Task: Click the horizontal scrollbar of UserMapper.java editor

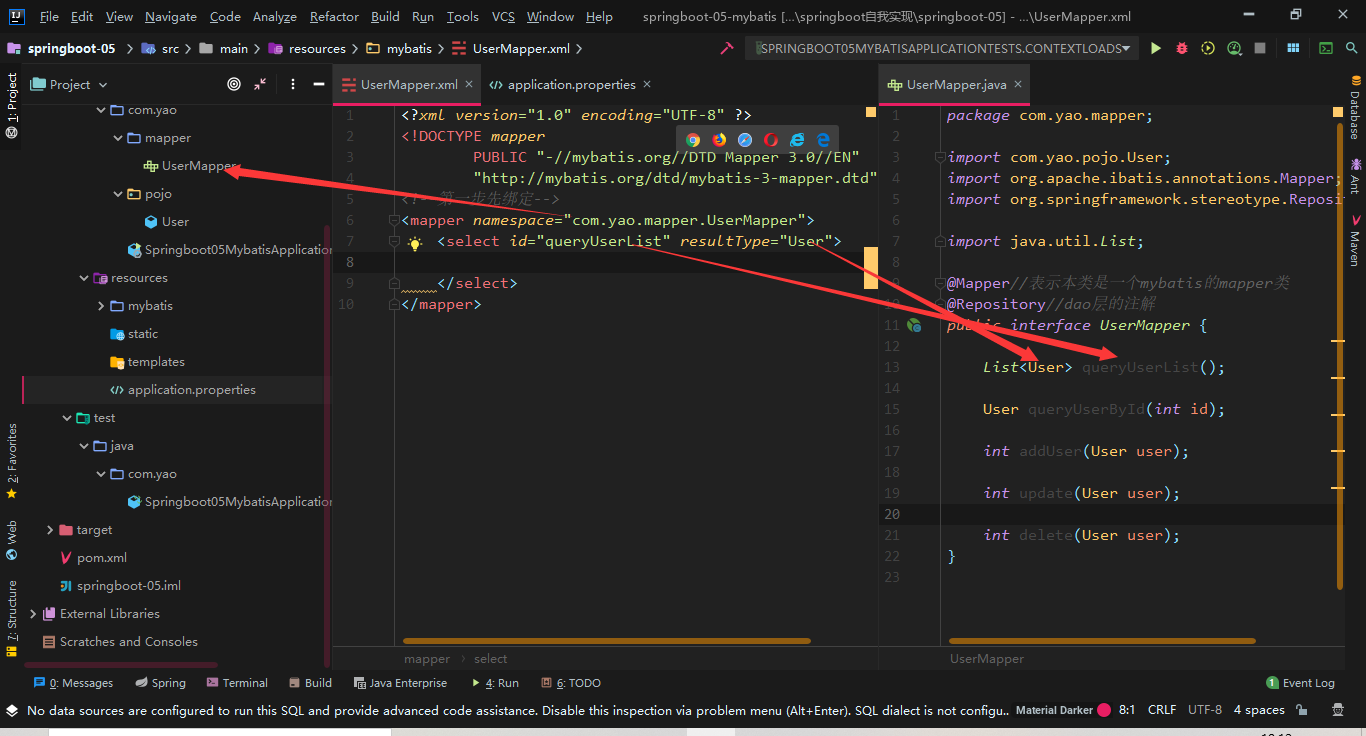Action: (x=1102, y=641)
